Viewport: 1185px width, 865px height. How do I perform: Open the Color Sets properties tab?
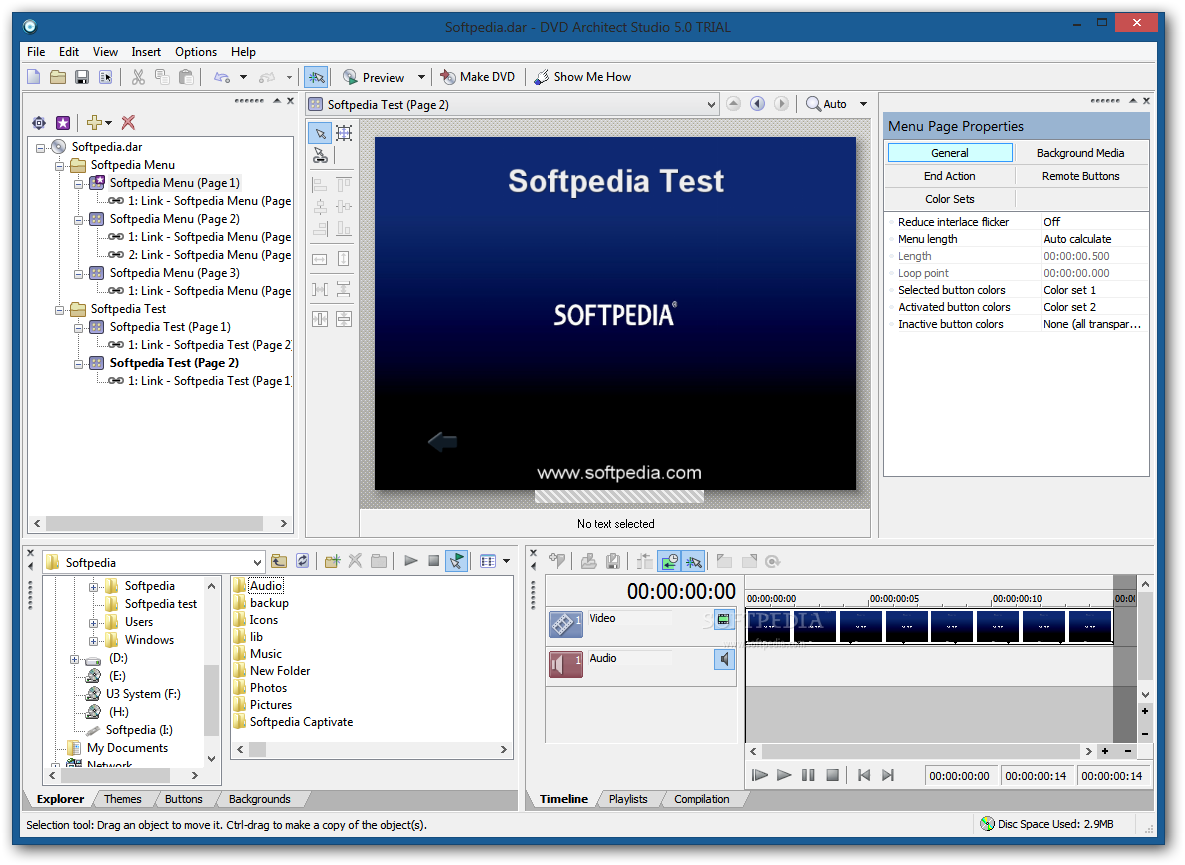point(949,199)
